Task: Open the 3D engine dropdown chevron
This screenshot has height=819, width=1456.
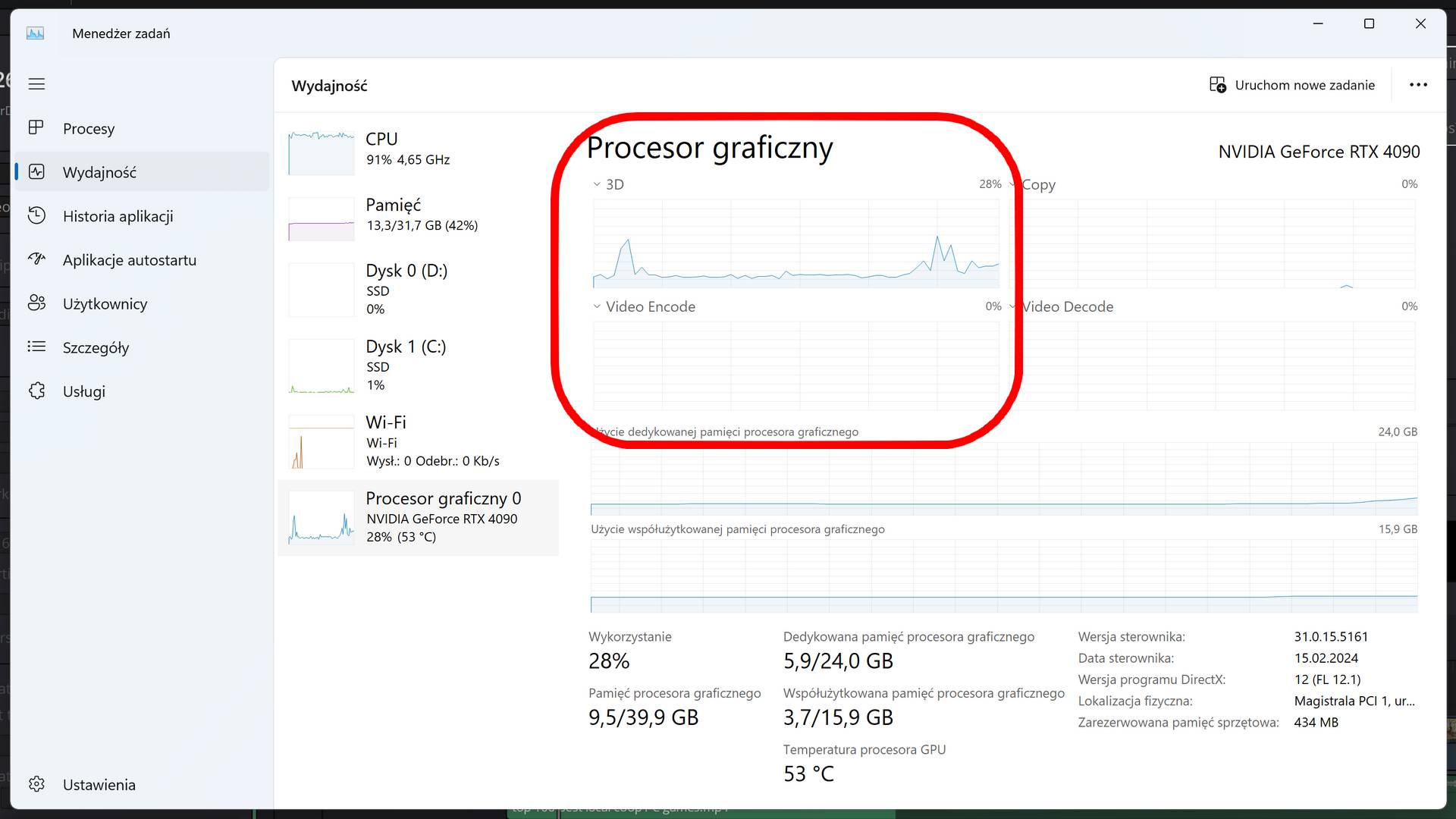Action: (597, 184)
